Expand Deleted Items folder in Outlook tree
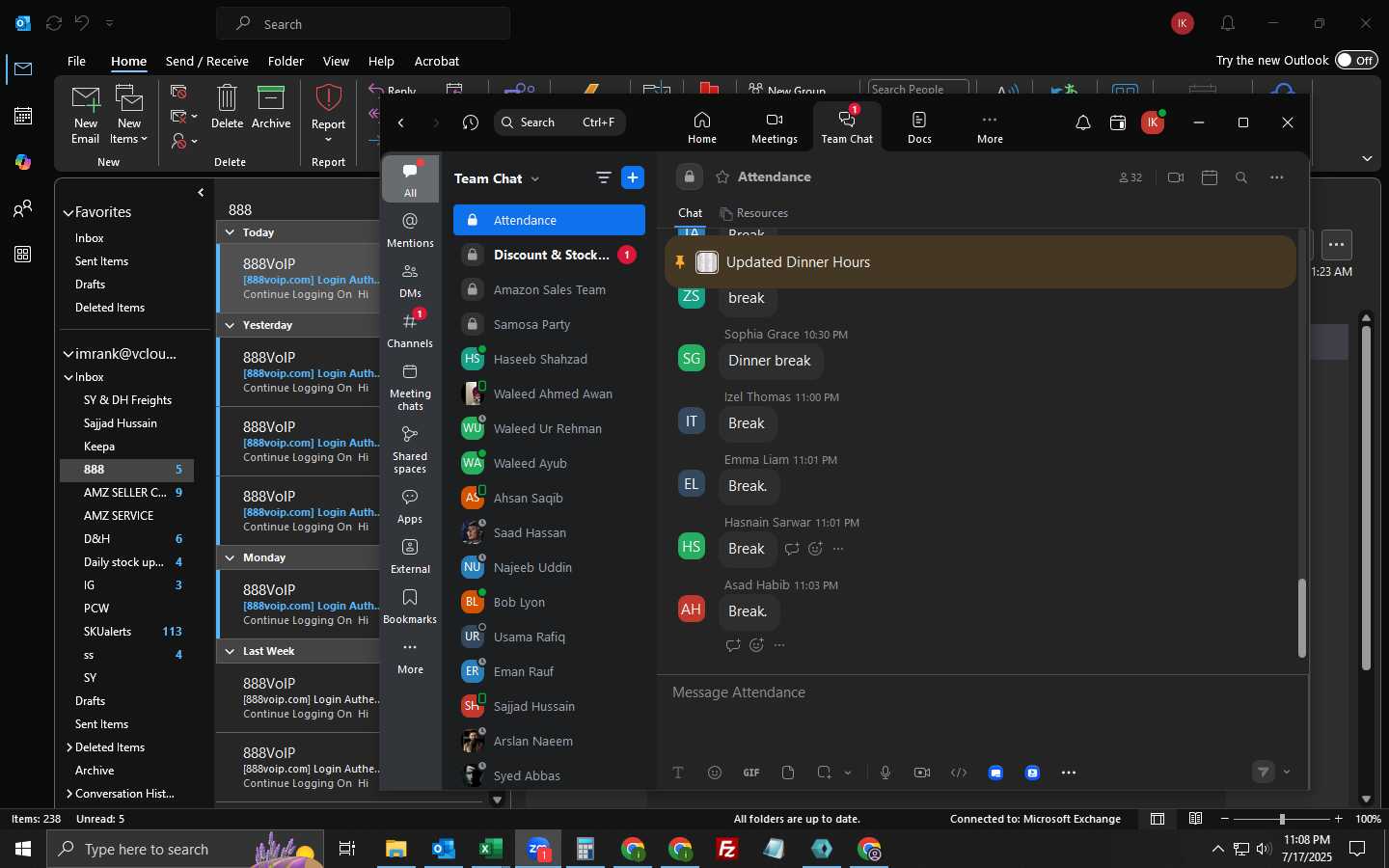1389x868 pixels. (69, 747)
